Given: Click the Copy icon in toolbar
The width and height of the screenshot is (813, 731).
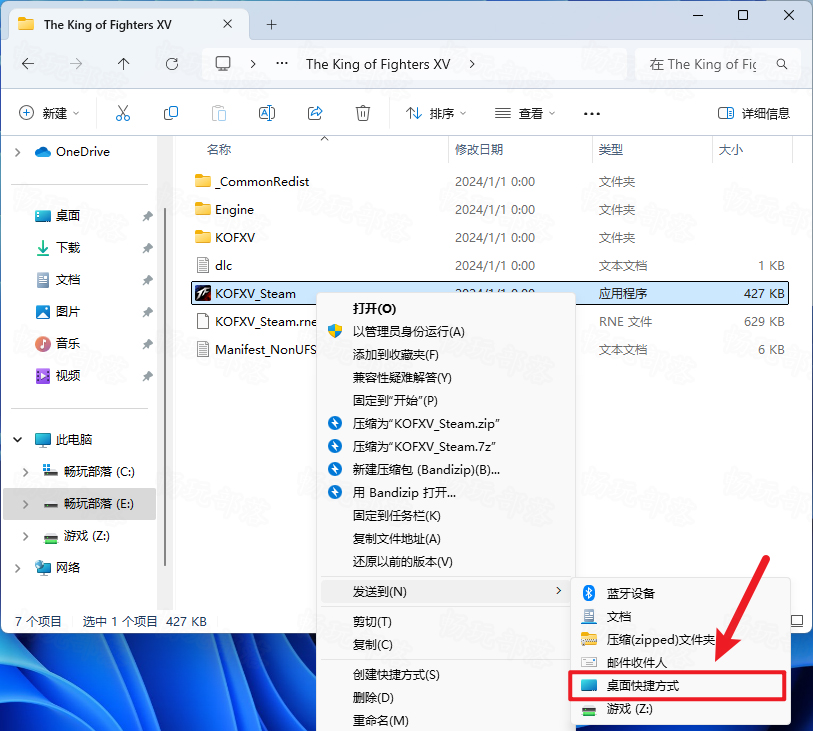Looking at the screenshot, I should (x=171, y=113).
